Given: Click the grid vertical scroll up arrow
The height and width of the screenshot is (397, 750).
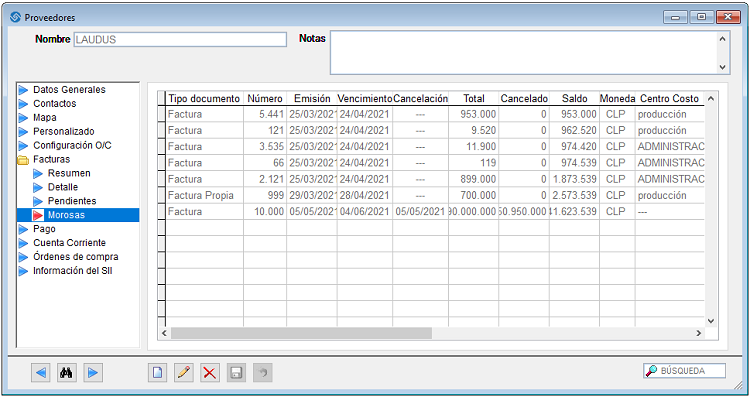Looking at the screenshot, I should [711, 99].
